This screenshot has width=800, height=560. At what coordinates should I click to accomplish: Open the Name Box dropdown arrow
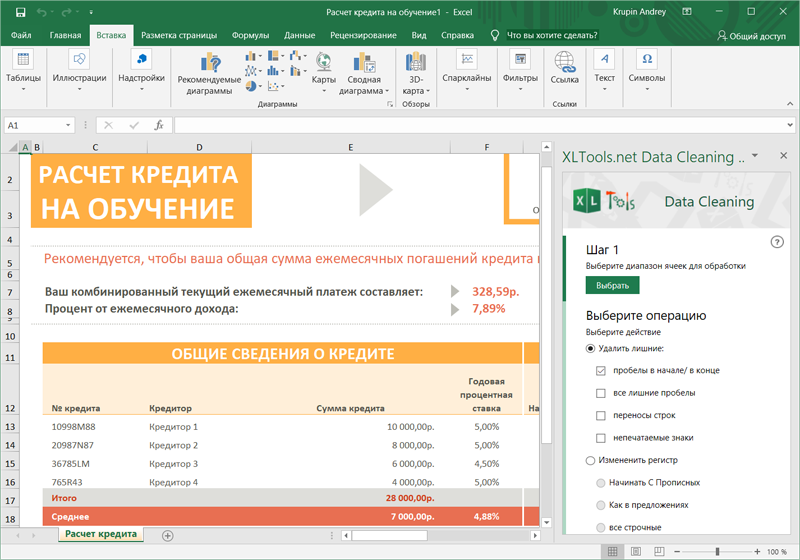pos(69,125)
